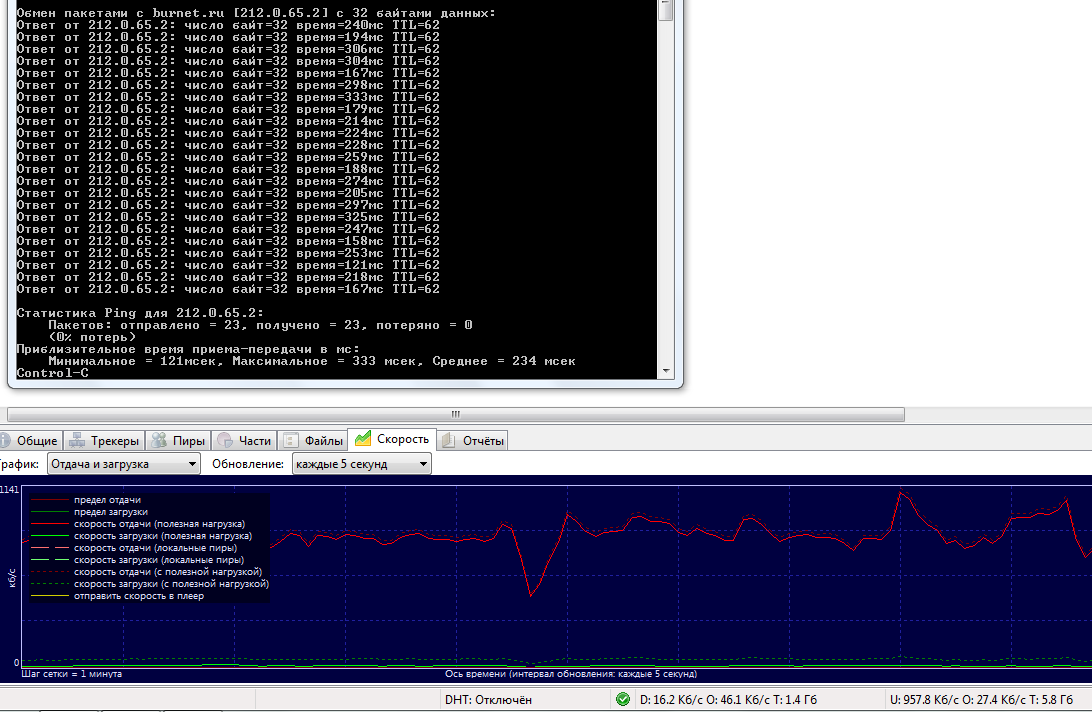Open the Обновление dropdown showing каждые 5 секунд
The width and height of the screenshot is (1092, 712).
[x=361, y=464]
